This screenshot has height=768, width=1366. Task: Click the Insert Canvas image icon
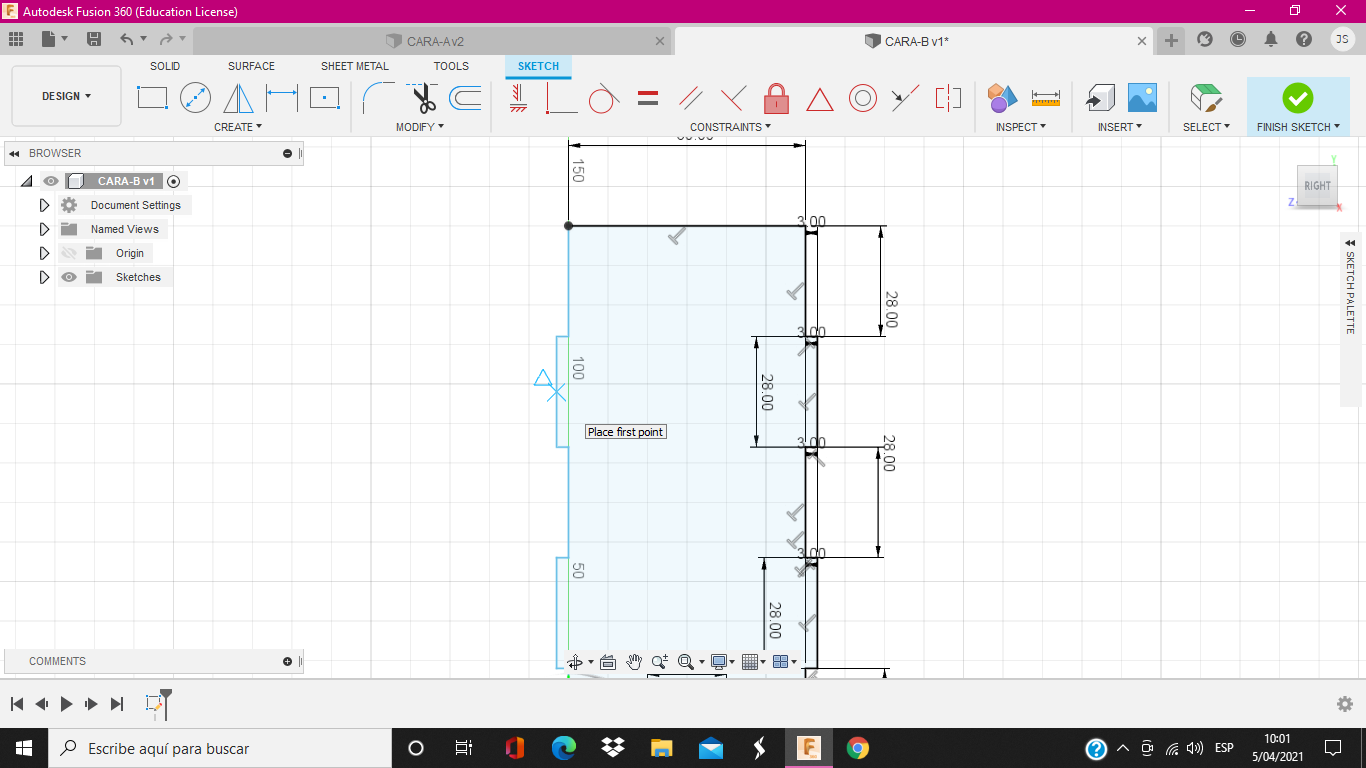(x=1142, y=98)
